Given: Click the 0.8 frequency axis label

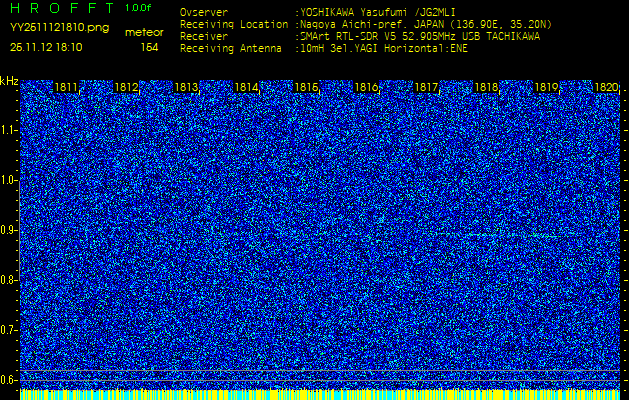Looking at the screenshot, I should [8, 280].
